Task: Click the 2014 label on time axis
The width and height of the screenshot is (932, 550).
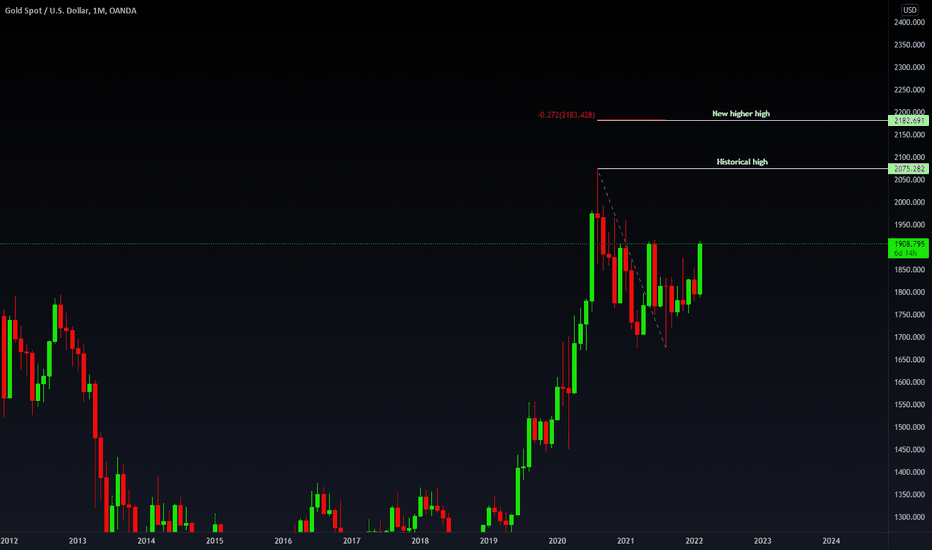Action: point(146,540)
